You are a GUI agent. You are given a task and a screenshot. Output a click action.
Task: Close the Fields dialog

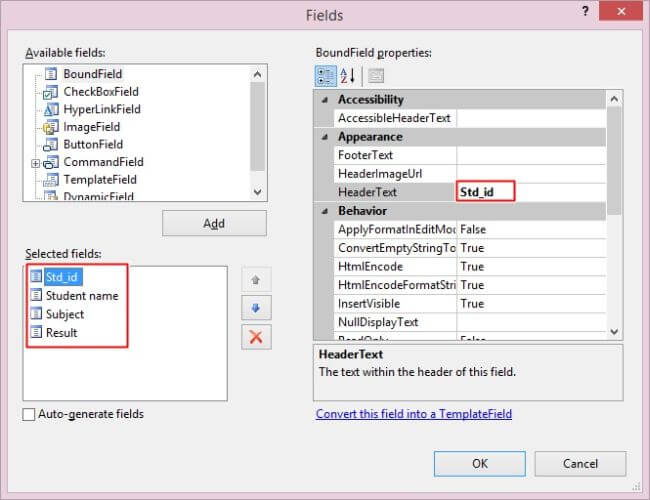point(621,11)
